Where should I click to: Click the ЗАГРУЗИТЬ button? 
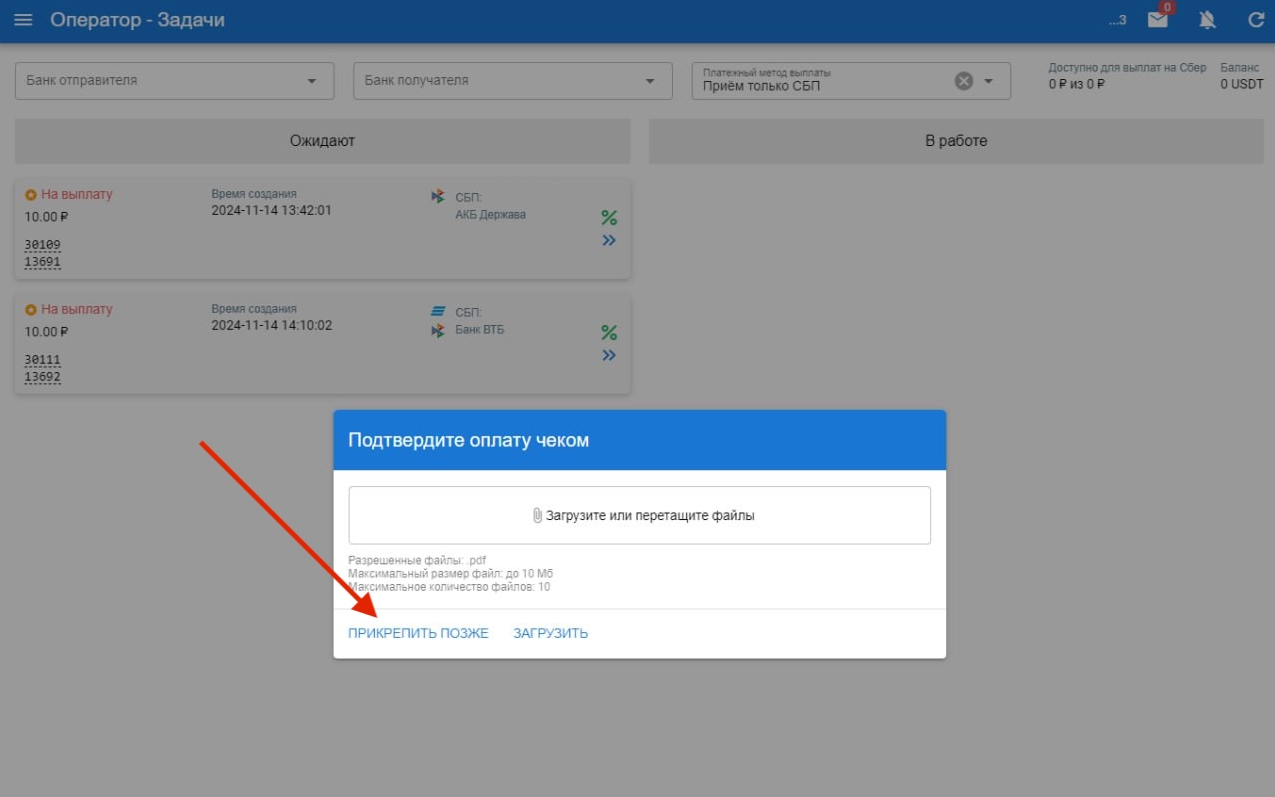pyautogui.click(x=550, y=633)
